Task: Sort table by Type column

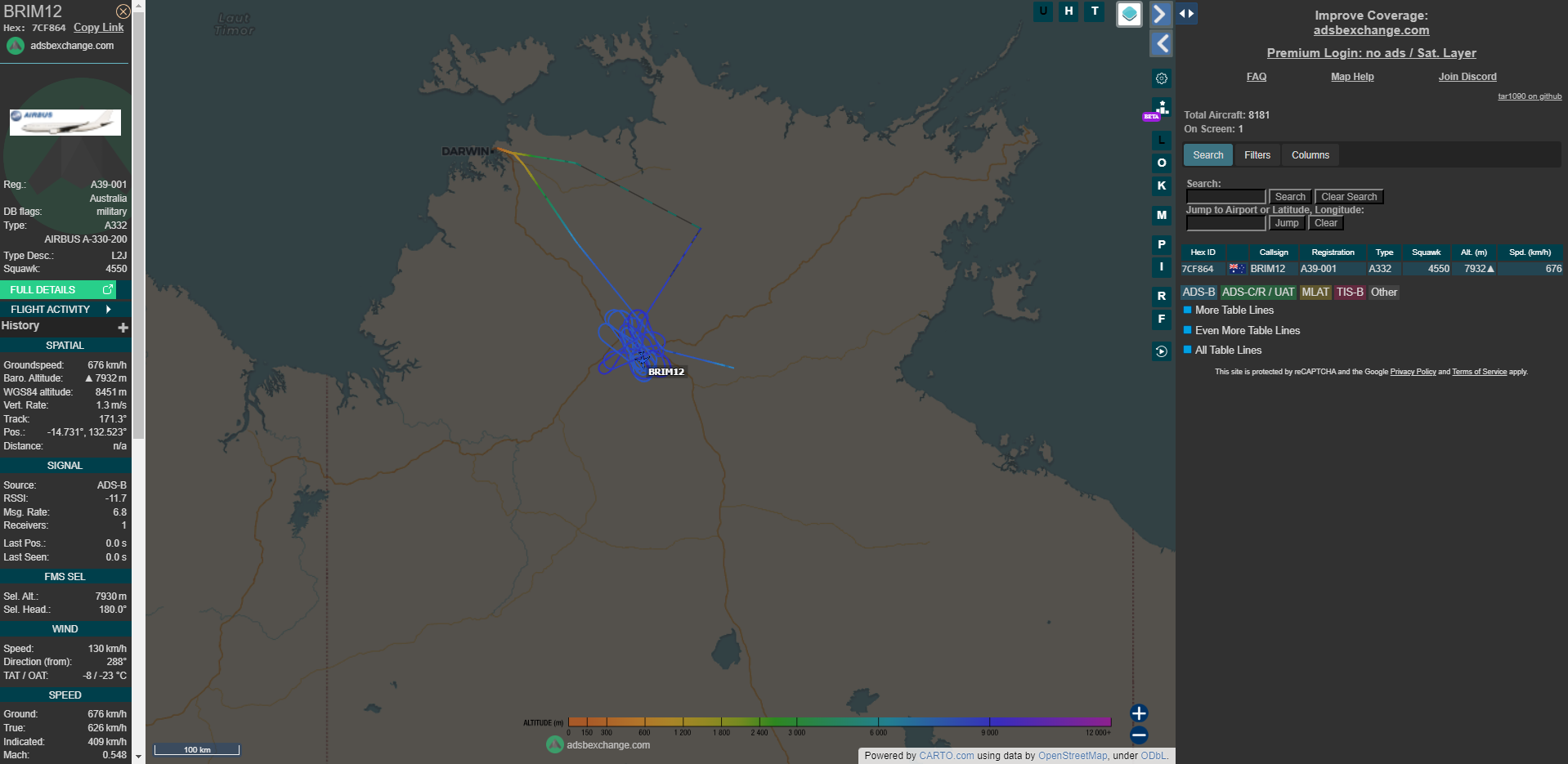Action: point(1384,252)
